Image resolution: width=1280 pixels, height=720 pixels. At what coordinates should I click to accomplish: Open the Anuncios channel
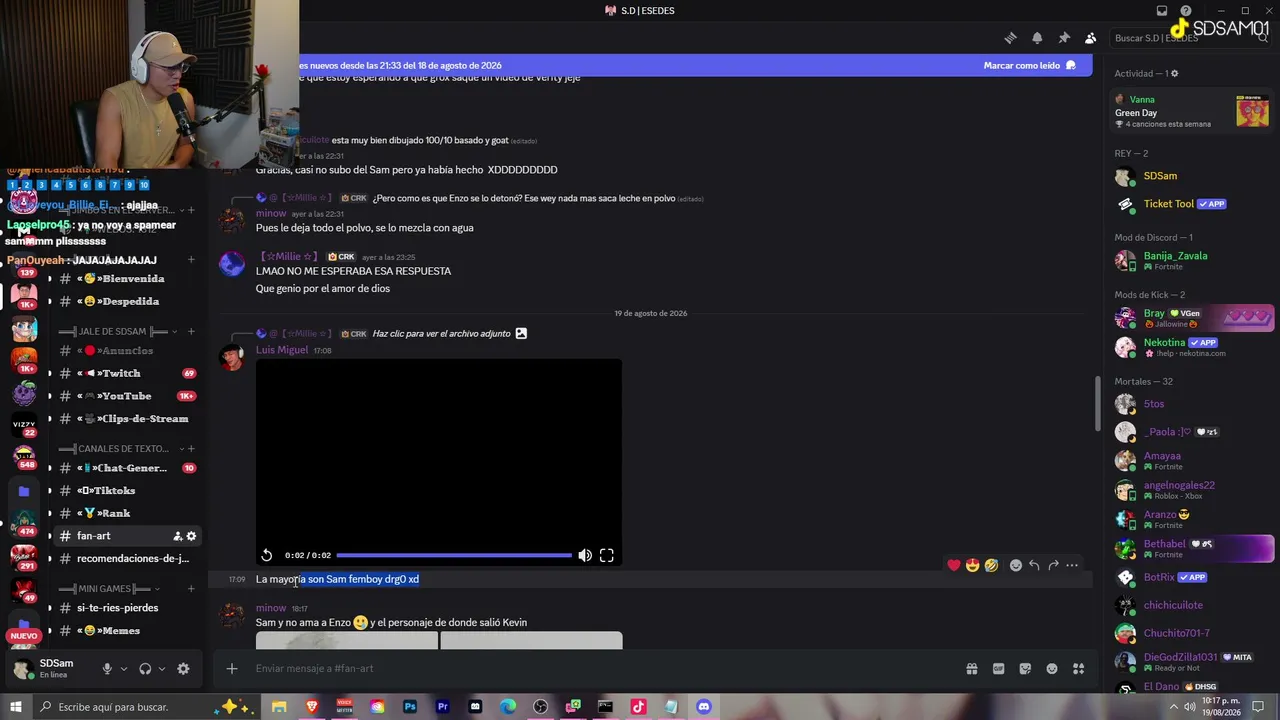127,351
